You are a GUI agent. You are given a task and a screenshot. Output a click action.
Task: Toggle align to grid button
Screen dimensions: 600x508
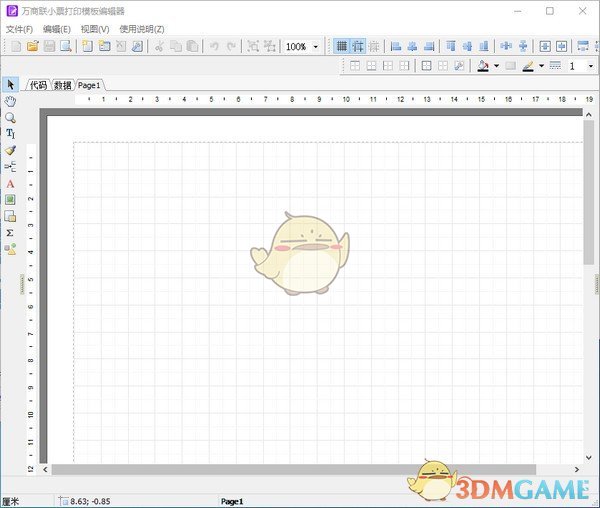(x=357, y=47)
